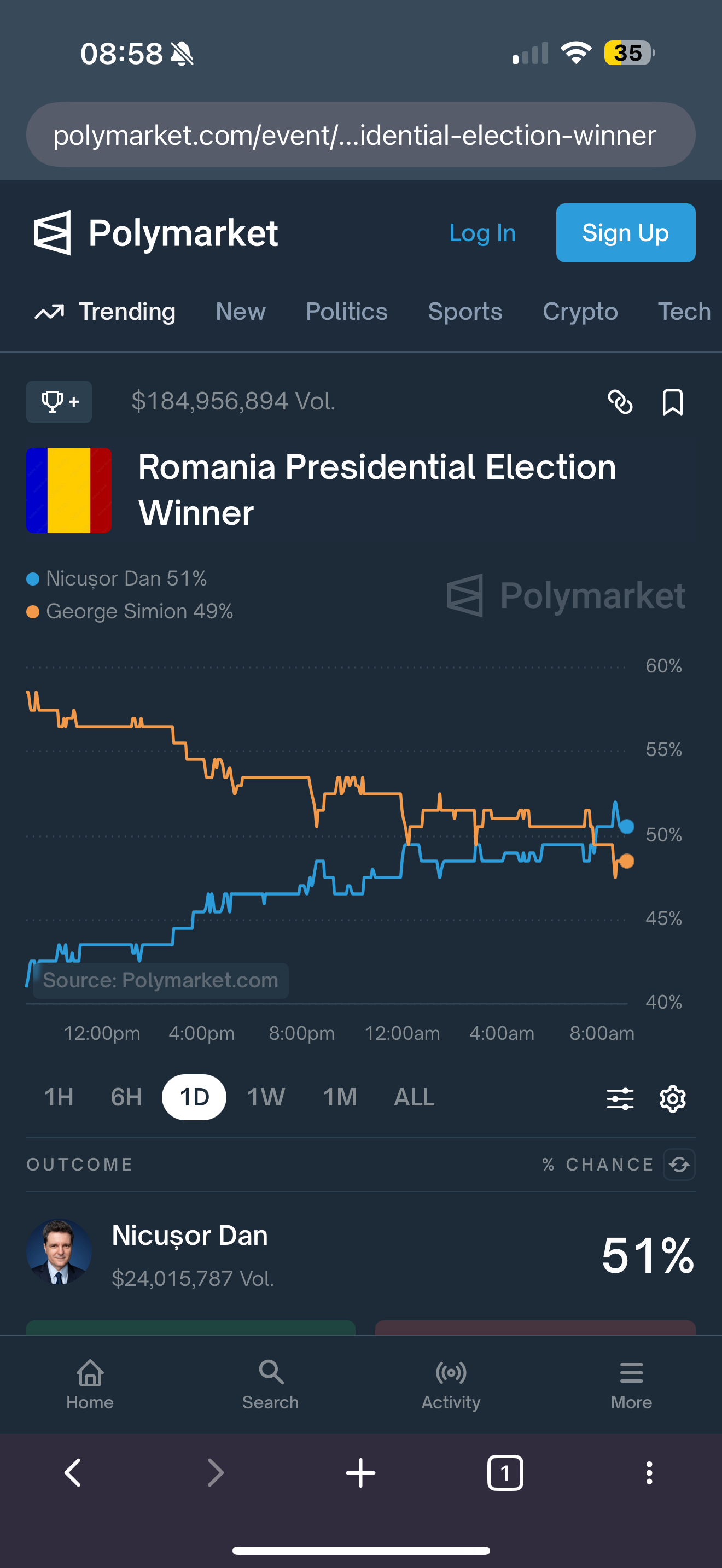This screenshot has height=1568, width=722.
Task: Click the Log In link
Action: tap(482, 233)
